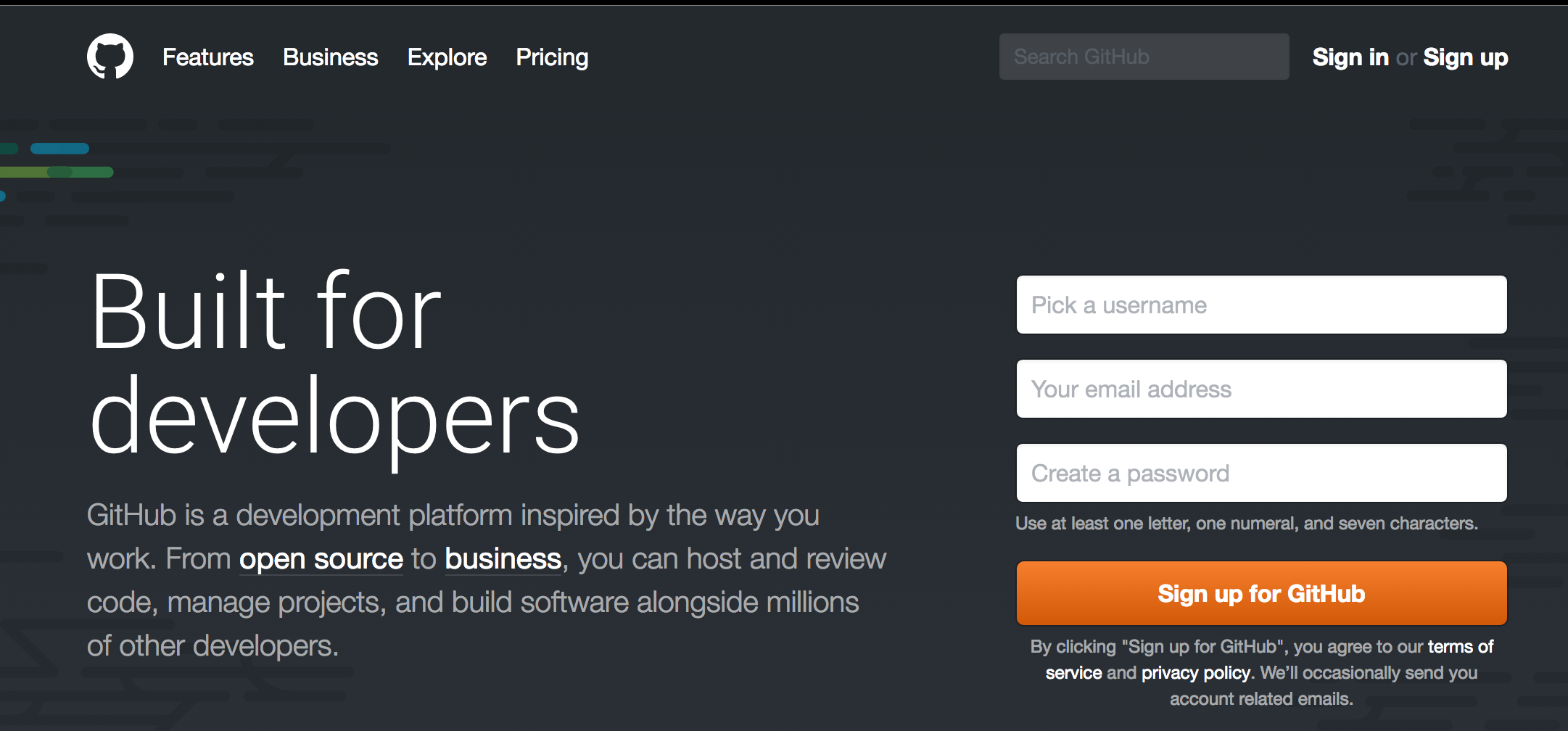The image size is (1568, 731).
Task: Click the GitHub development platform description paragraph
Action: coord(487,580)
